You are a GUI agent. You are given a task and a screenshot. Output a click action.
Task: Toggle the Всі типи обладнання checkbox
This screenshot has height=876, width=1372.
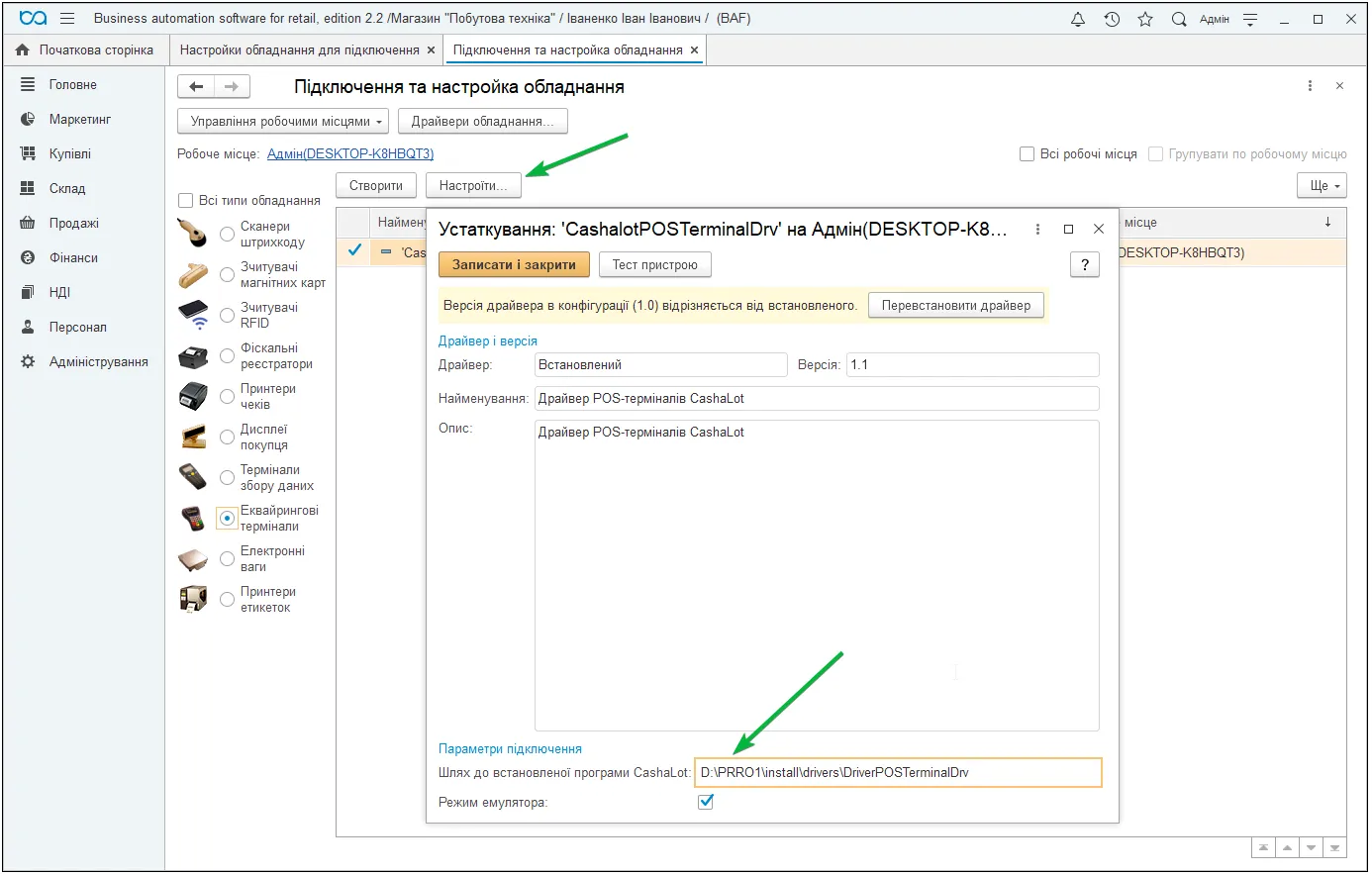point(185,200)
